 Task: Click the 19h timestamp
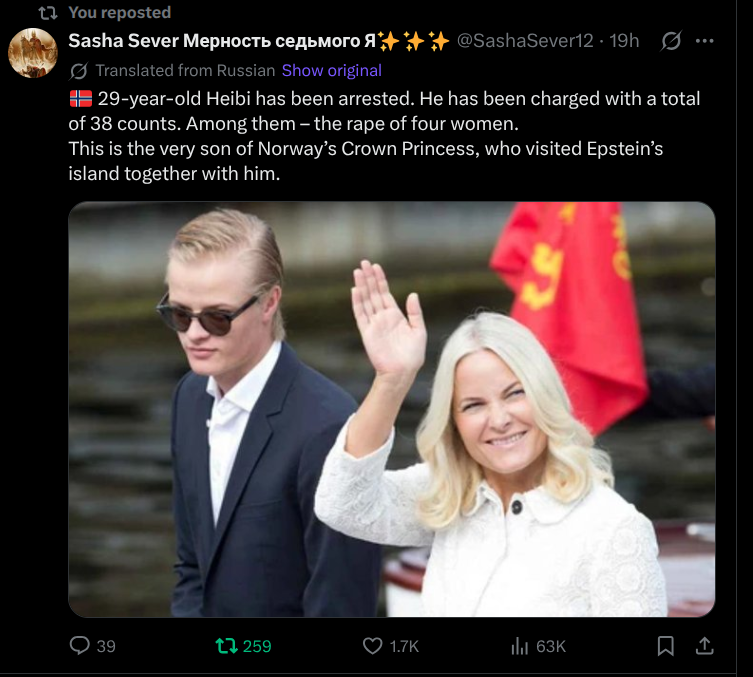click(625, 41)
